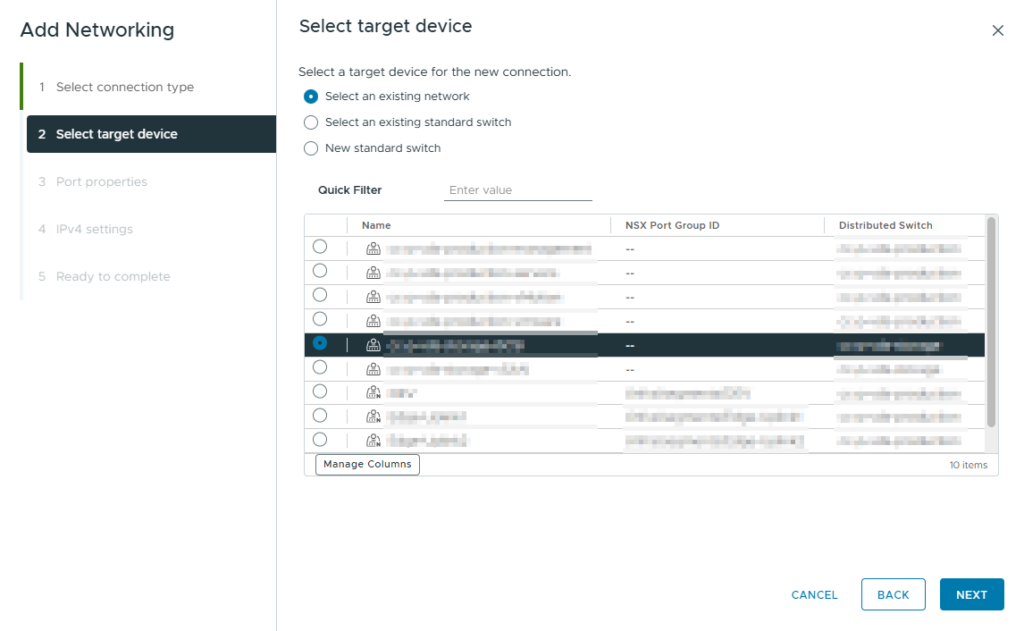The image size is (1024, 631).
Task: Close the Add Networking dialog
Action: 997,30
